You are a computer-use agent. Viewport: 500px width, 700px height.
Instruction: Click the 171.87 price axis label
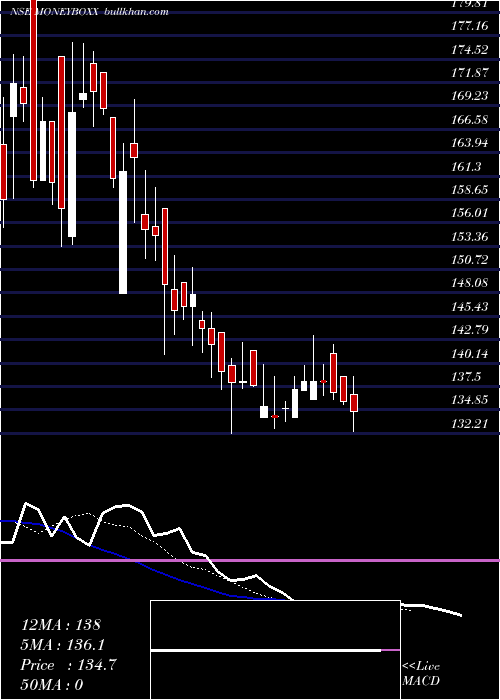tap(470, 73)
